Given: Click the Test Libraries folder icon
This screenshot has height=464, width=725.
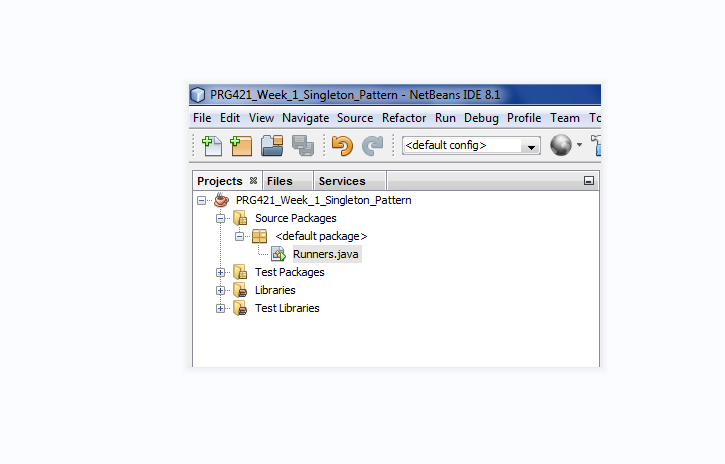Looking at the screenshot, I should [240, 308].
